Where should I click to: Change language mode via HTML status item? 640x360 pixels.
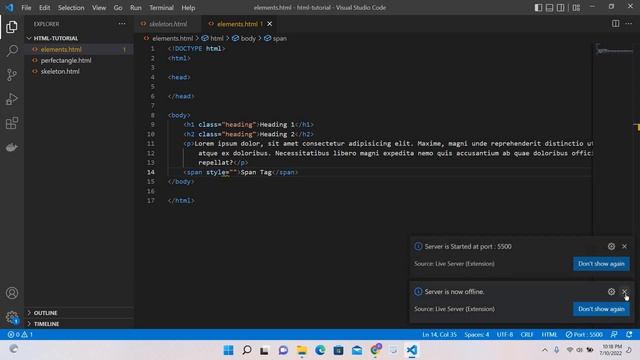tap(549, 334)
